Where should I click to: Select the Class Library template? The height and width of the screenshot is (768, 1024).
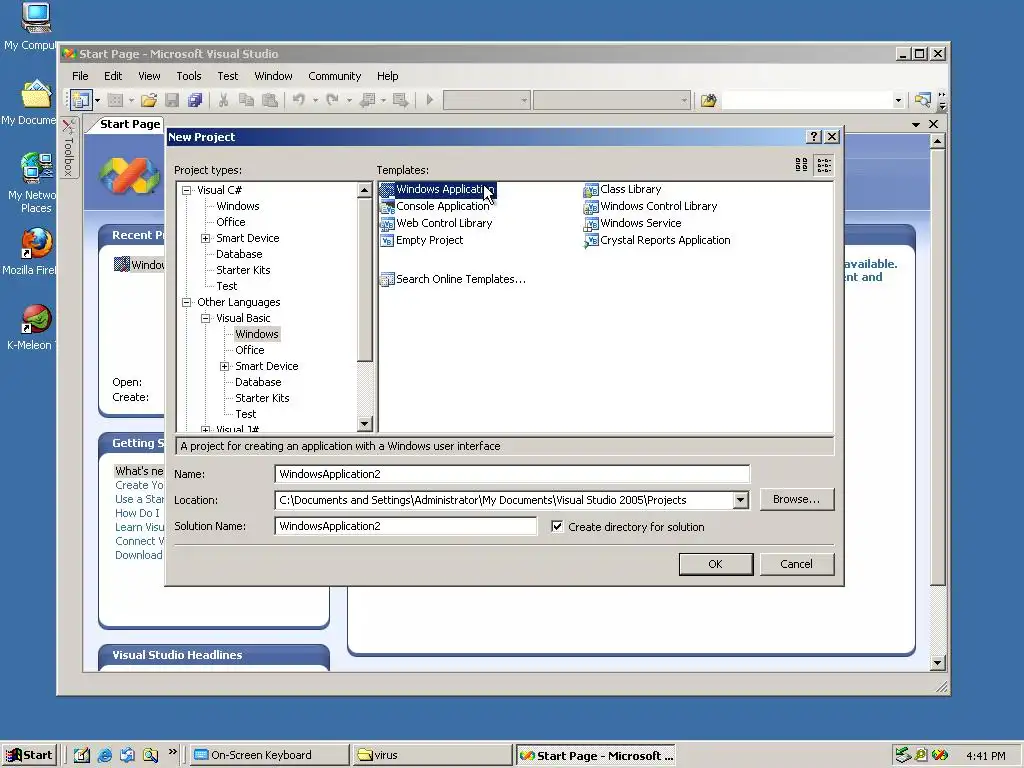[622, 189]
